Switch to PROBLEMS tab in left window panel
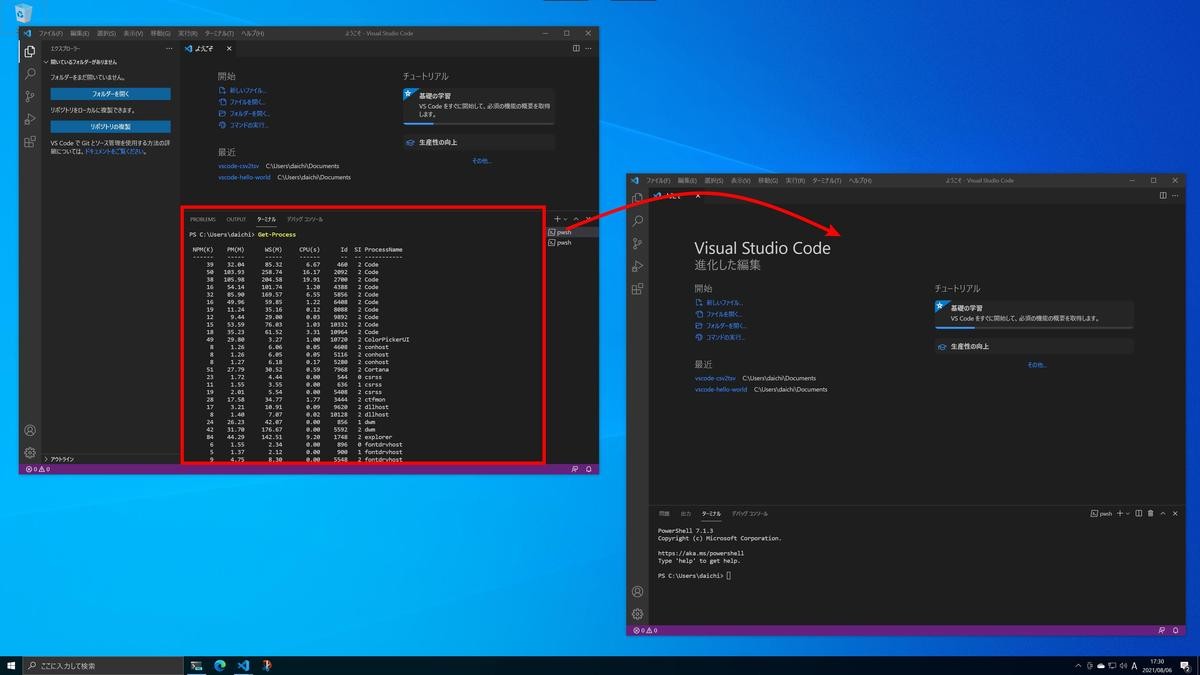Viewport: 1200px width, 675px height. [203, 219]
